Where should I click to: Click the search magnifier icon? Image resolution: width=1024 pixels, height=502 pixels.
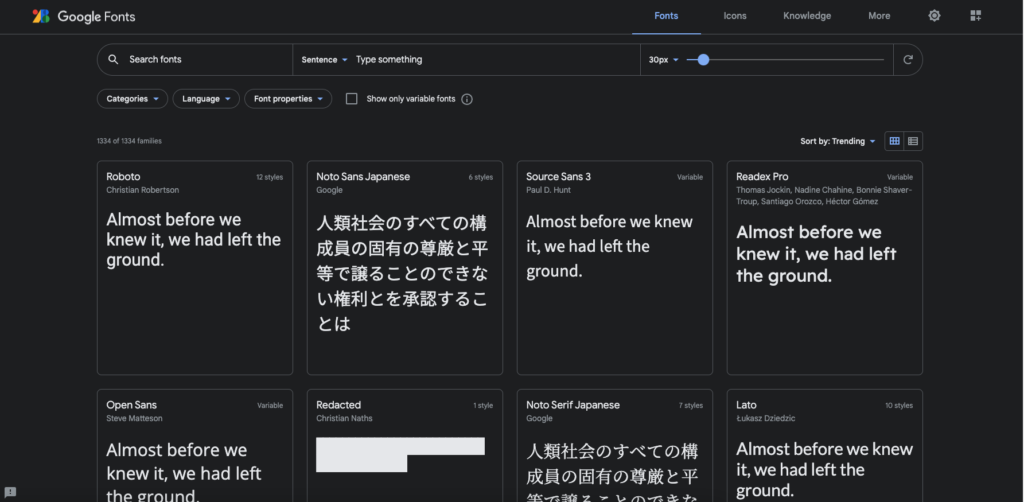(113, 59)
